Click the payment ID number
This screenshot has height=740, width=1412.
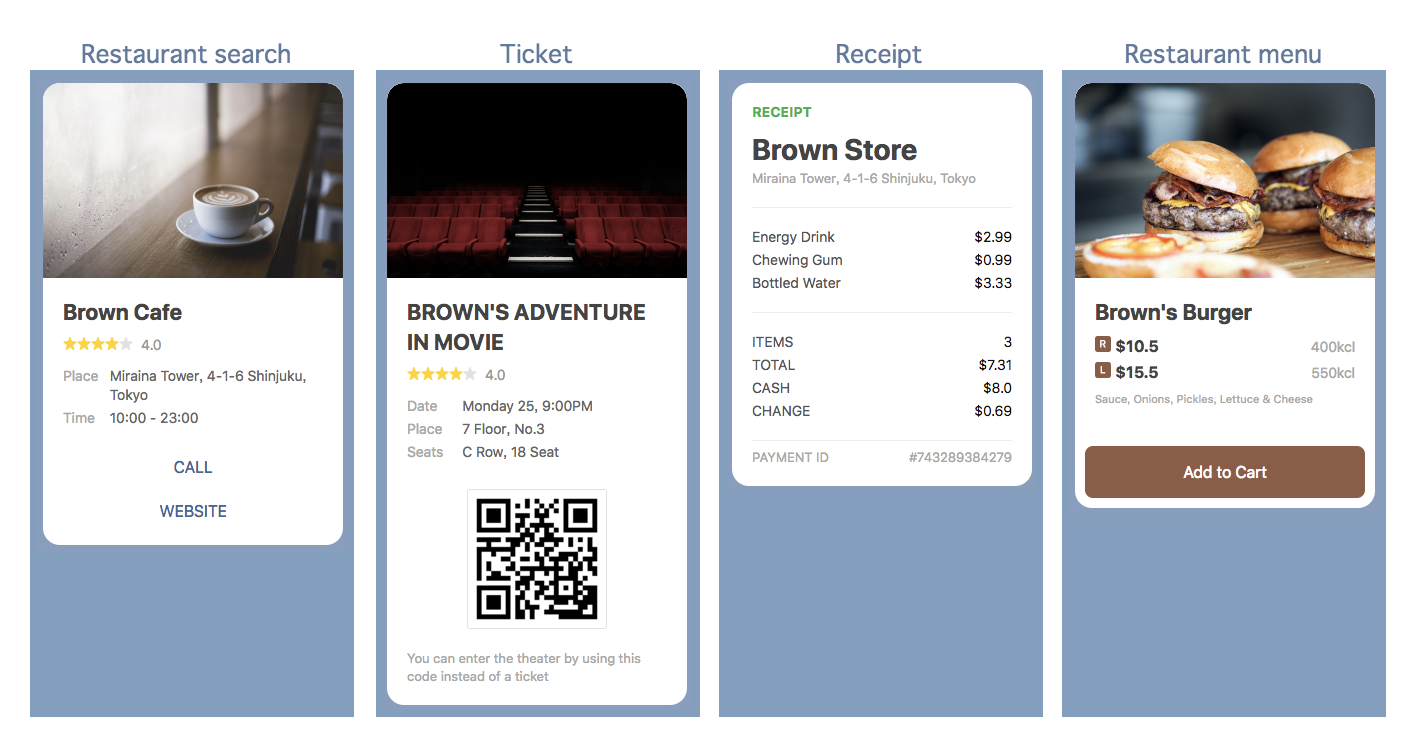click(x=959, y=458)
